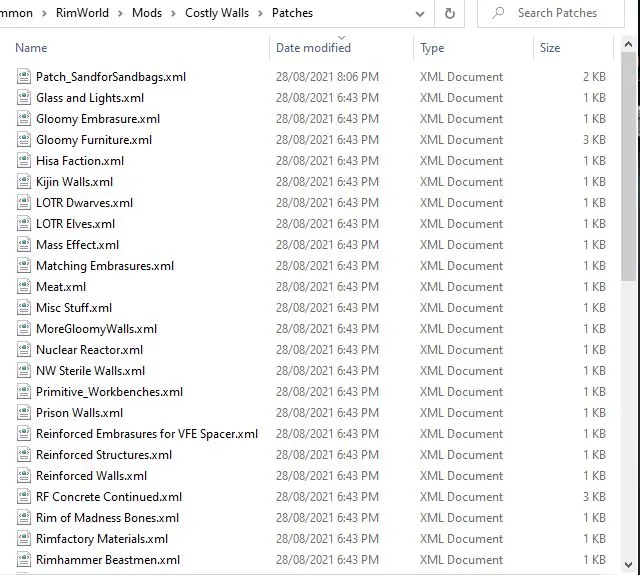Viewport: 640px width, 575px height.
Task: Expand the chevron after Costly Walls breadcrumb
Action: (263, 14)
